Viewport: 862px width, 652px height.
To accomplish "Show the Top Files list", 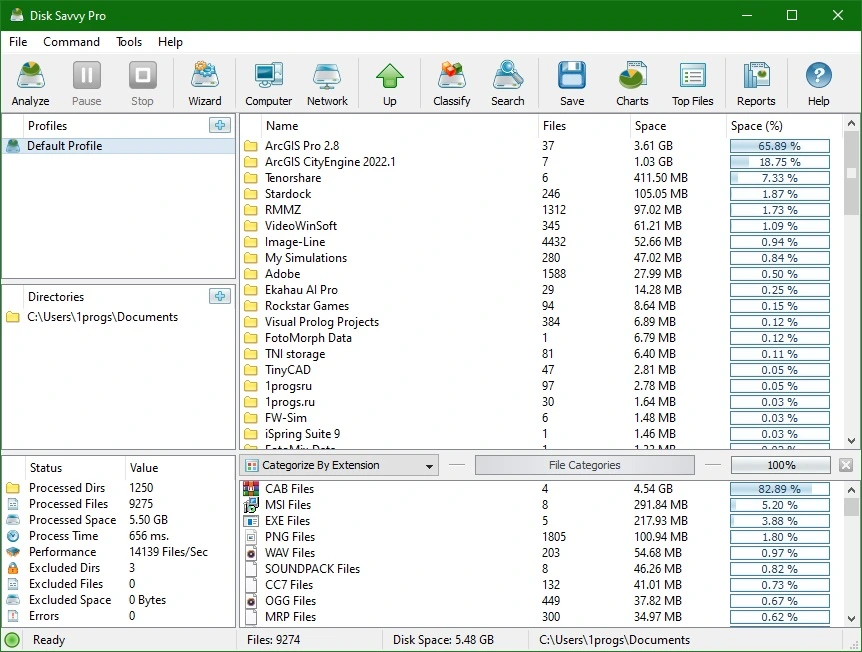I will (x=693, y=84).
